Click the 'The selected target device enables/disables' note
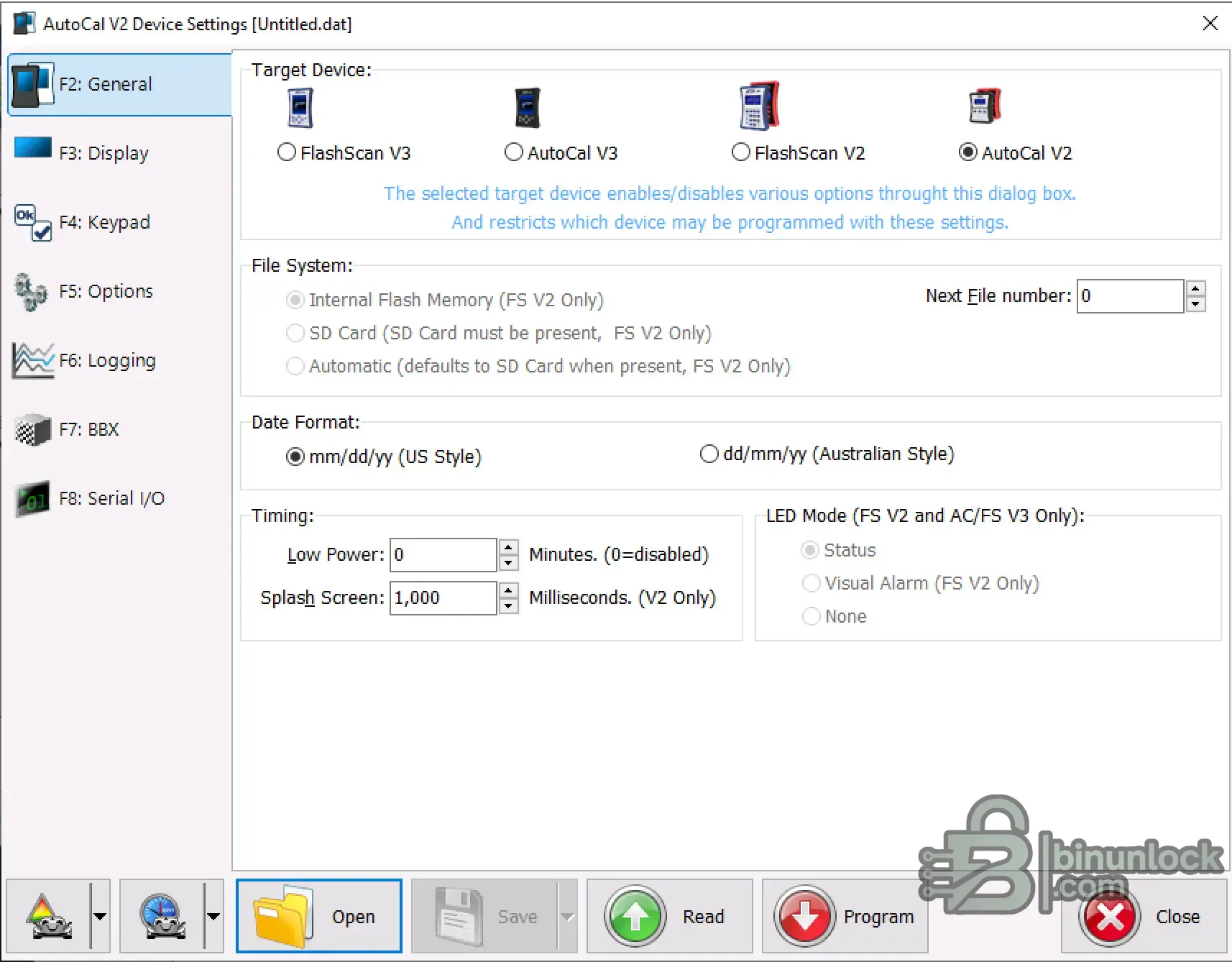The width and height of the screenshot is (1232, 962). pyautogui.click(x=730, y=193)
